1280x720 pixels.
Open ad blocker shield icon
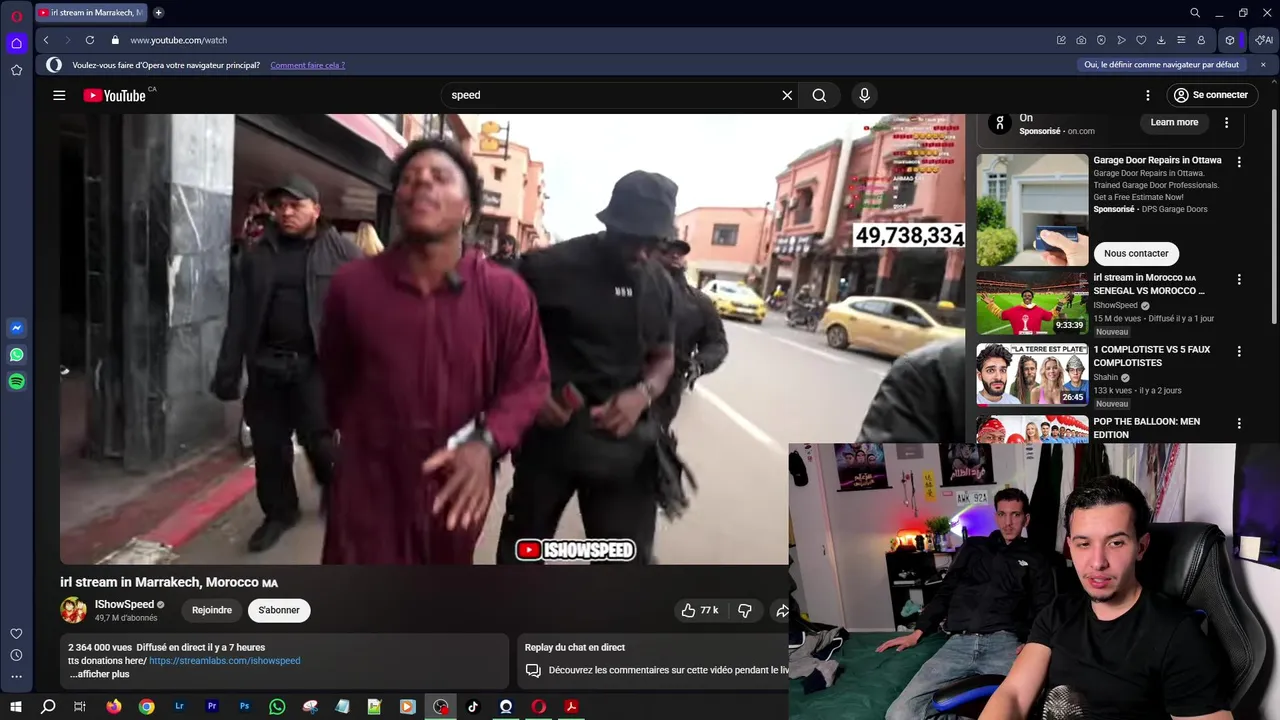click(1101, 40)
